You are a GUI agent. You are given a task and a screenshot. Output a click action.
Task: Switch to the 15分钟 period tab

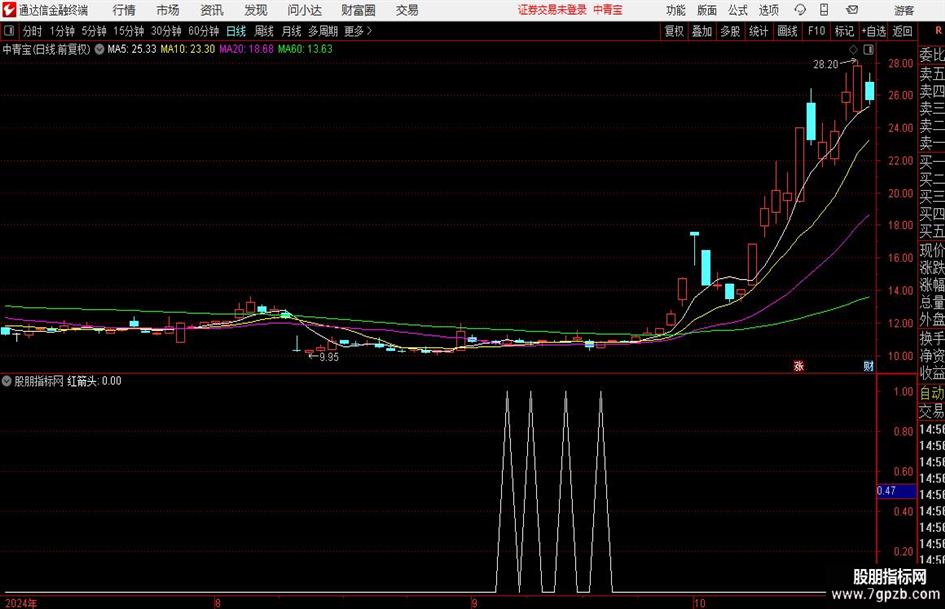(128, 31)
